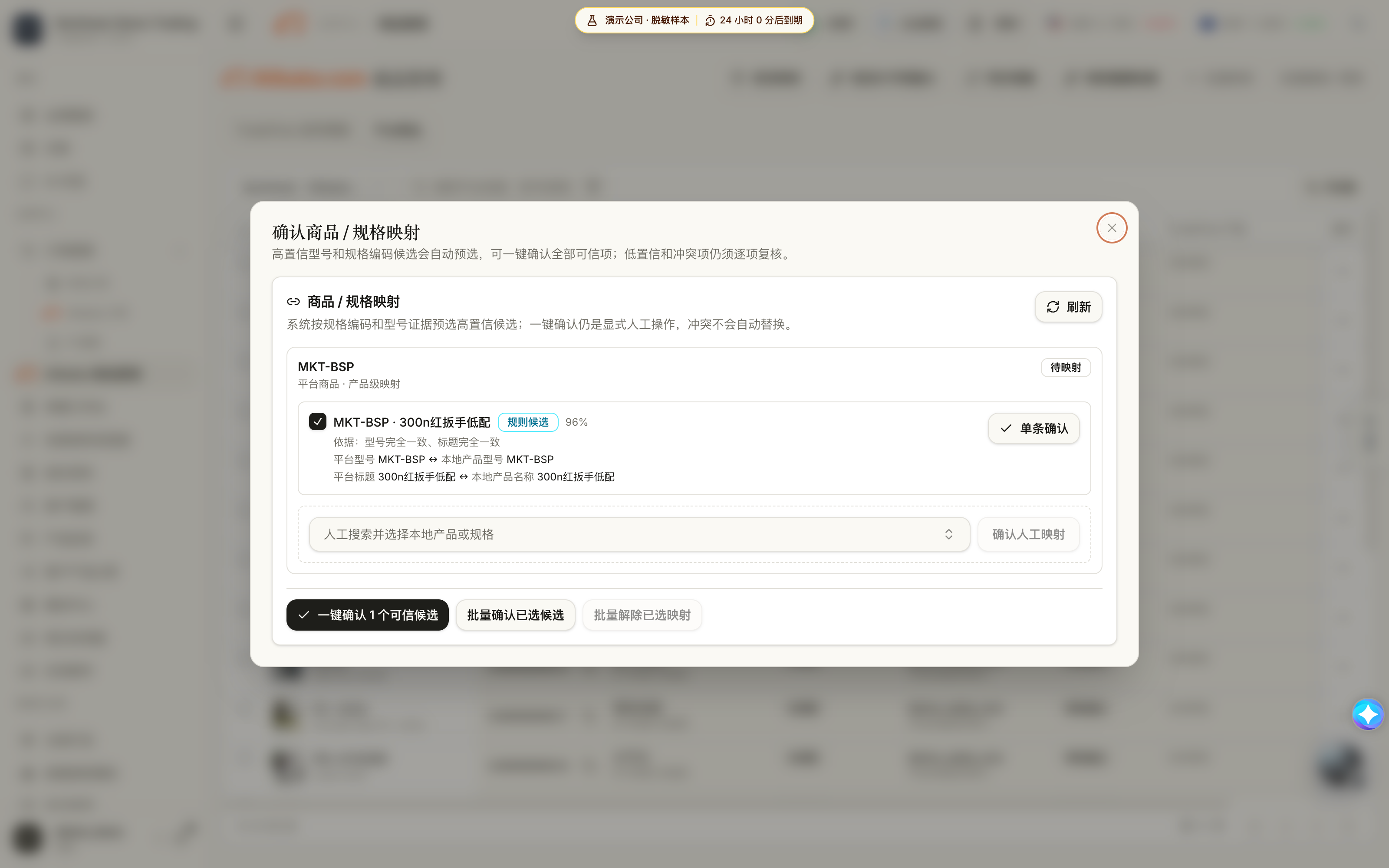1389x868 pixels.
Task: Click the 演示公司 · 脱敏样本 flask badge
Action: pyautogui.click(x=638, y=20)
